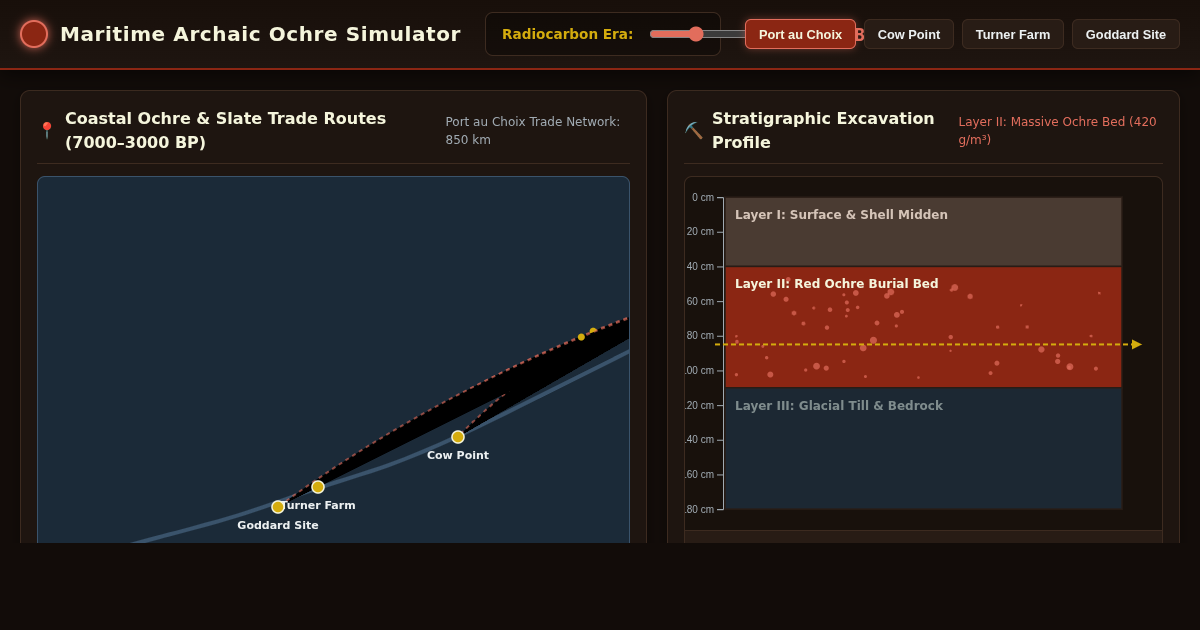Select the Cow Point site button
The height and width of the screenshot is (630, 1200).
[x=909, y=34]
